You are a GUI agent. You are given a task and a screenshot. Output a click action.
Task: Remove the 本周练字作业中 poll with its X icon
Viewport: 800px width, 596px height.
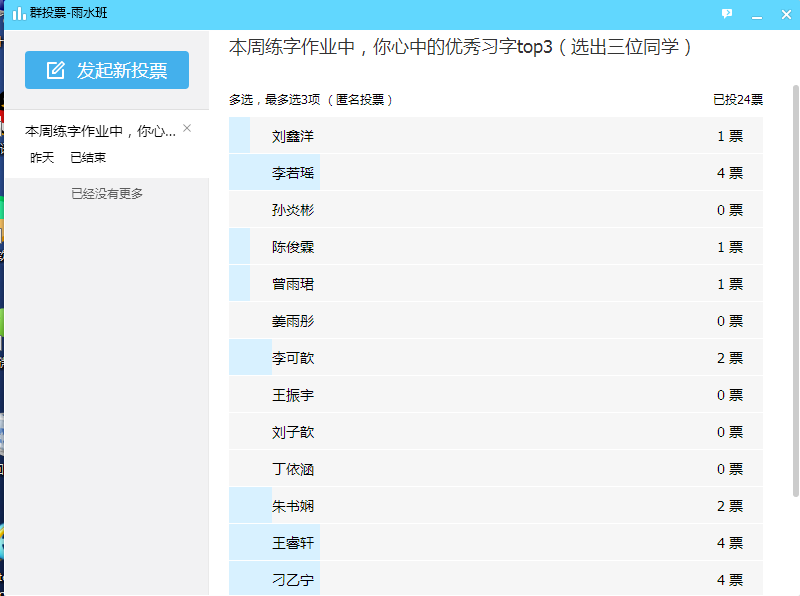click(x=187, y=128)
